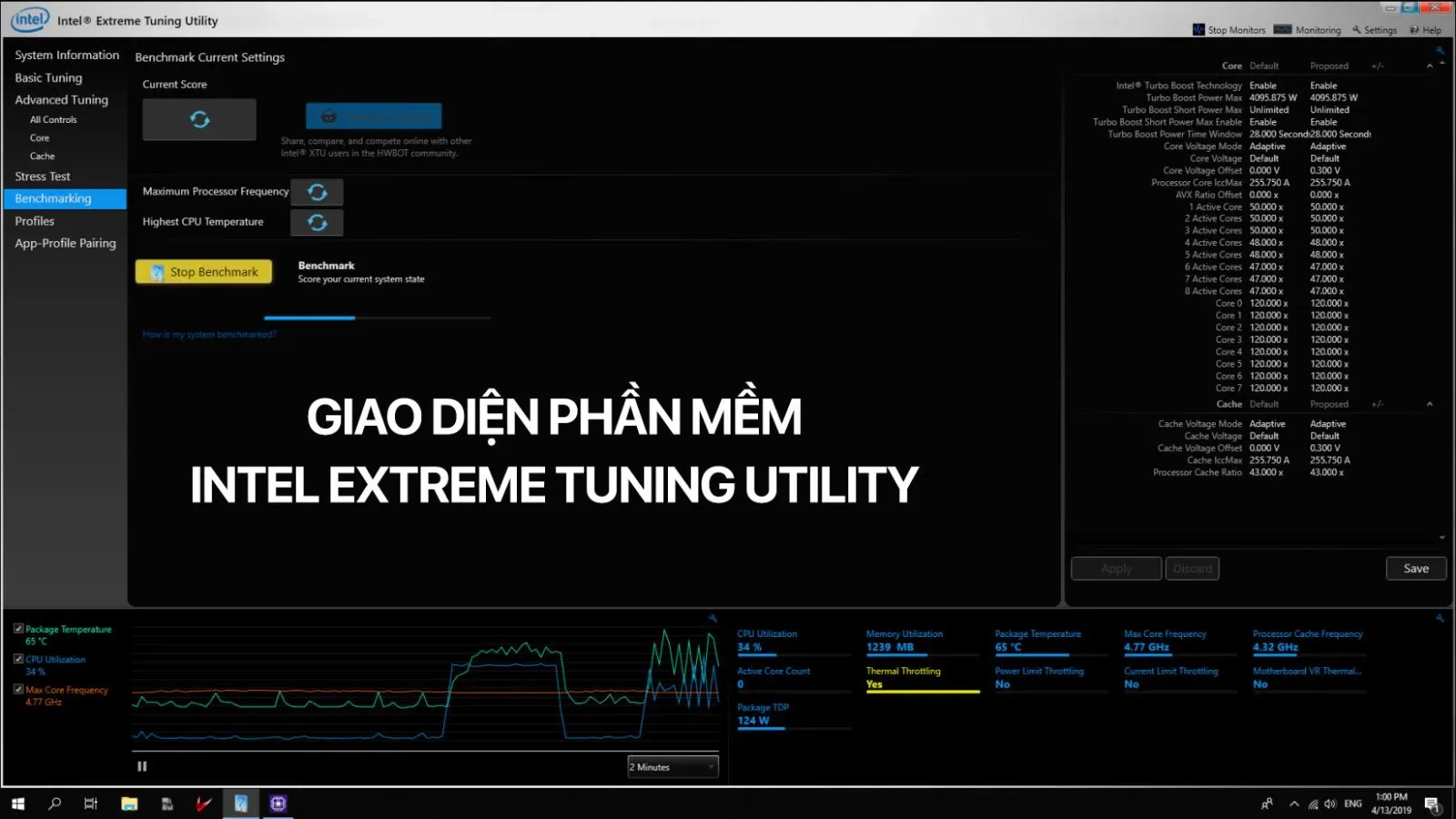Screen dimensions: 1456x819
Task: Collapse the Cache settings section
Action: click(x=1430, y=404)
